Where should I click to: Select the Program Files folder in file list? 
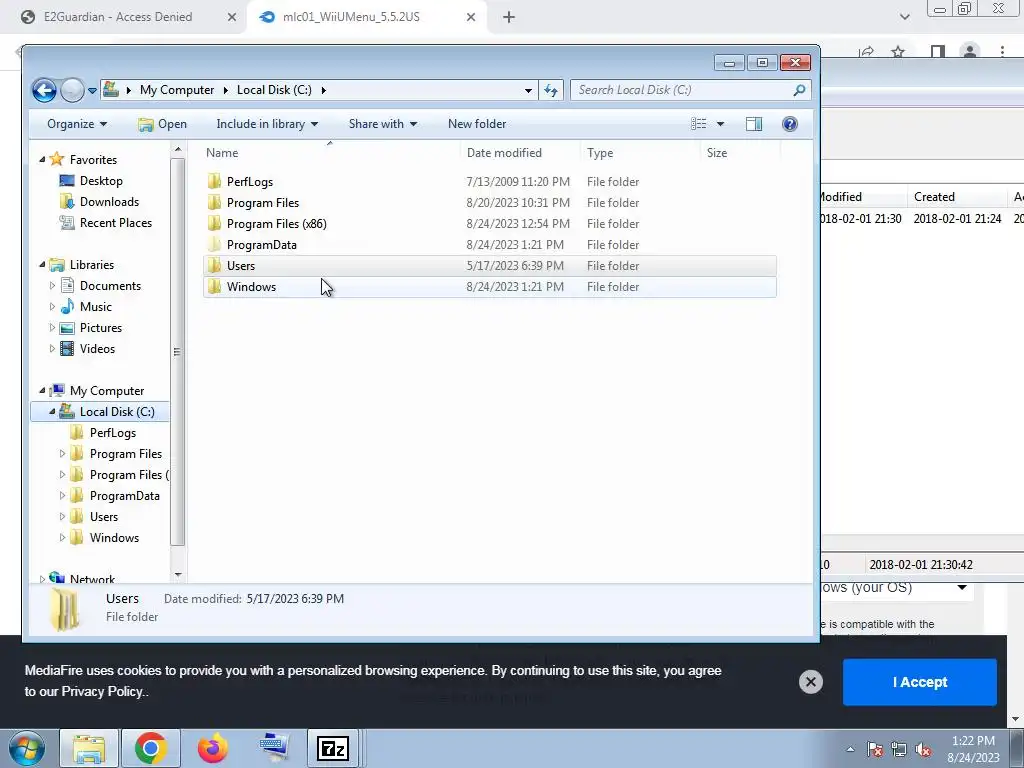(490, 202)
